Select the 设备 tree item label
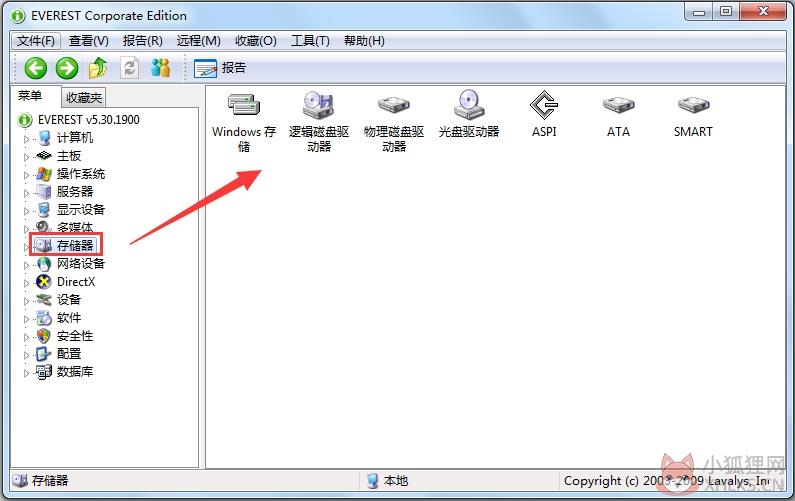Screen dimensions: 795x501 tap(68, 300)
